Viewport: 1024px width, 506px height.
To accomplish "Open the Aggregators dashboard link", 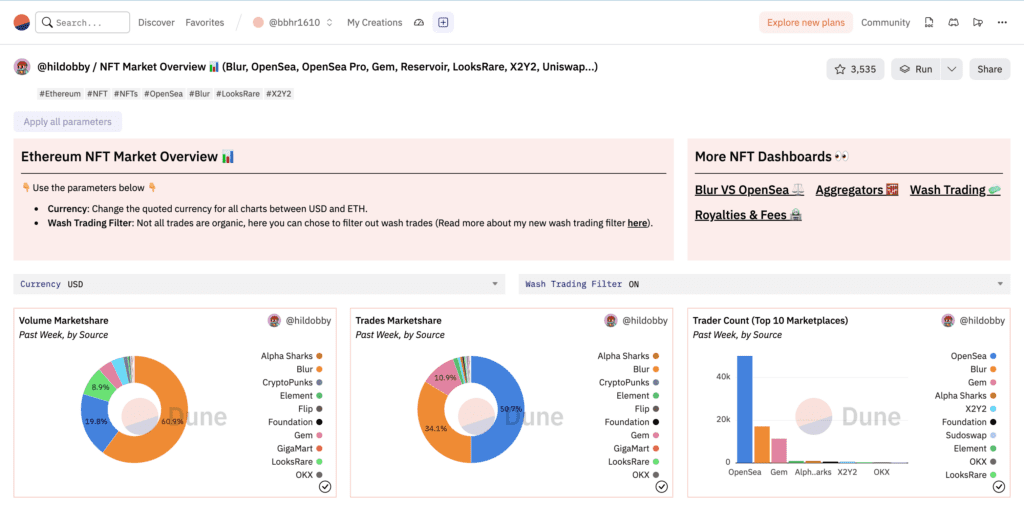I will pos(857,190).
